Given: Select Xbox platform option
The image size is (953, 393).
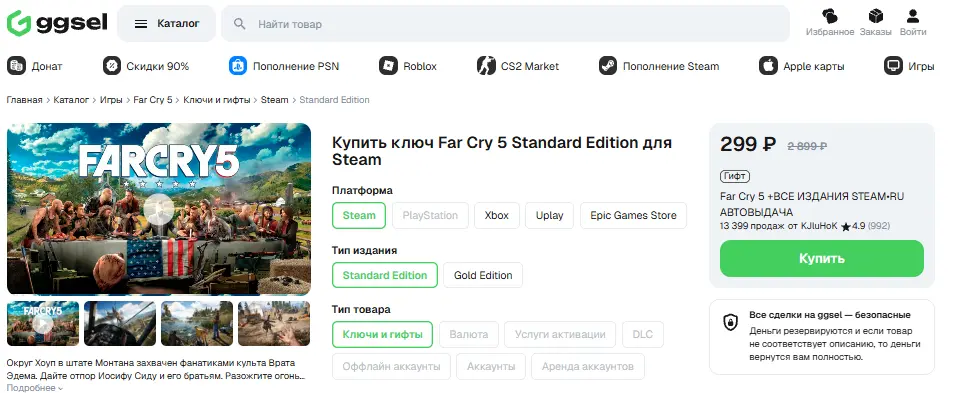Looking at the screenshot, I should pos(497,216).
